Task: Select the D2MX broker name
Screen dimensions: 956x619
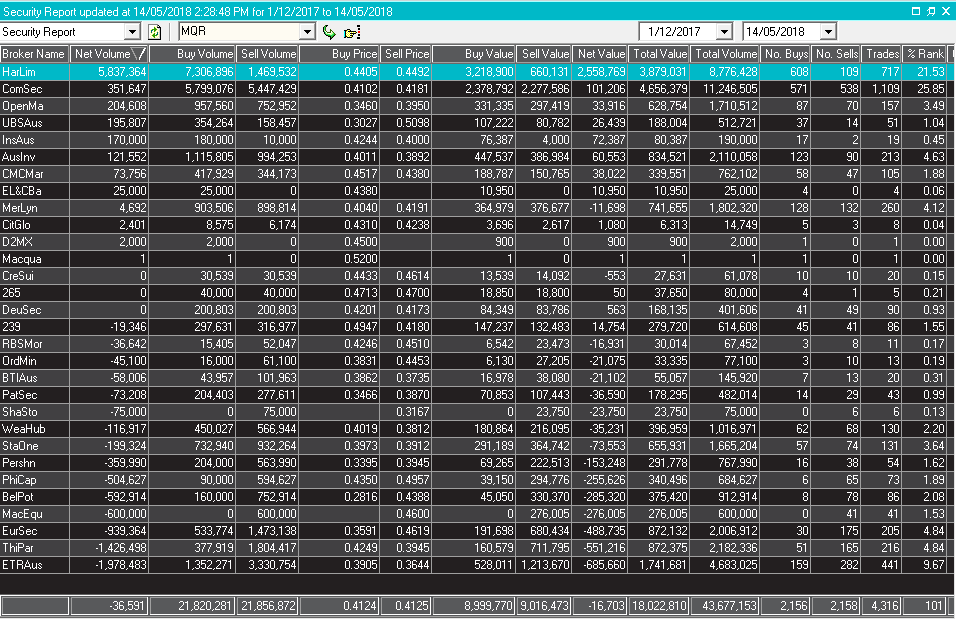Action: (17, 242)
